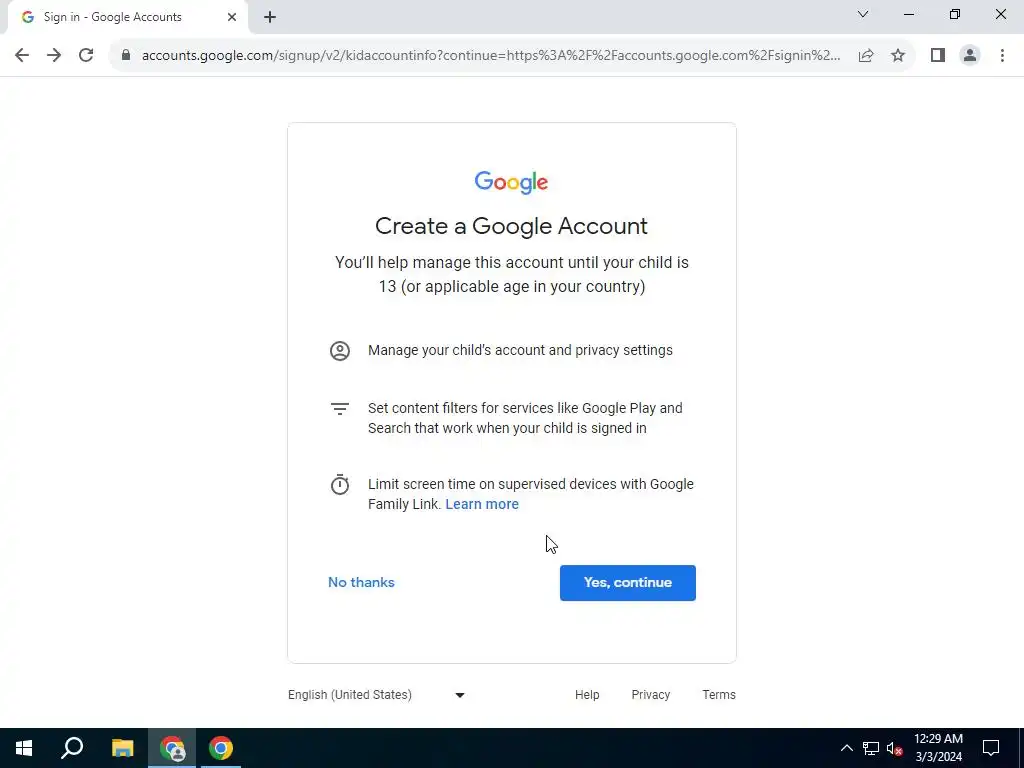Viewport: 1024px width, 768px height.
Task: Open the English (United States) language dropdown
Action: click(x=377, y=695)
